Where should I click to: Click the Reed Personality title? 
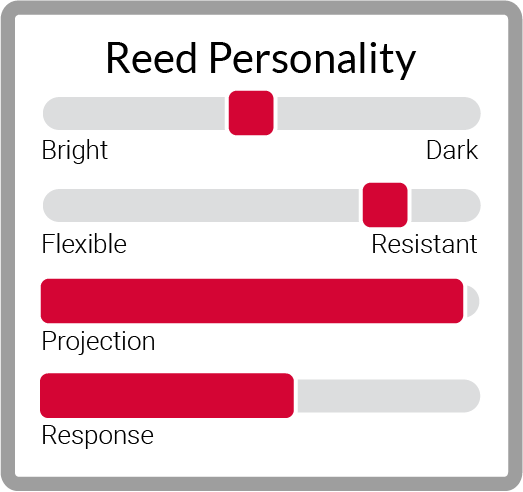coord(261,59)
